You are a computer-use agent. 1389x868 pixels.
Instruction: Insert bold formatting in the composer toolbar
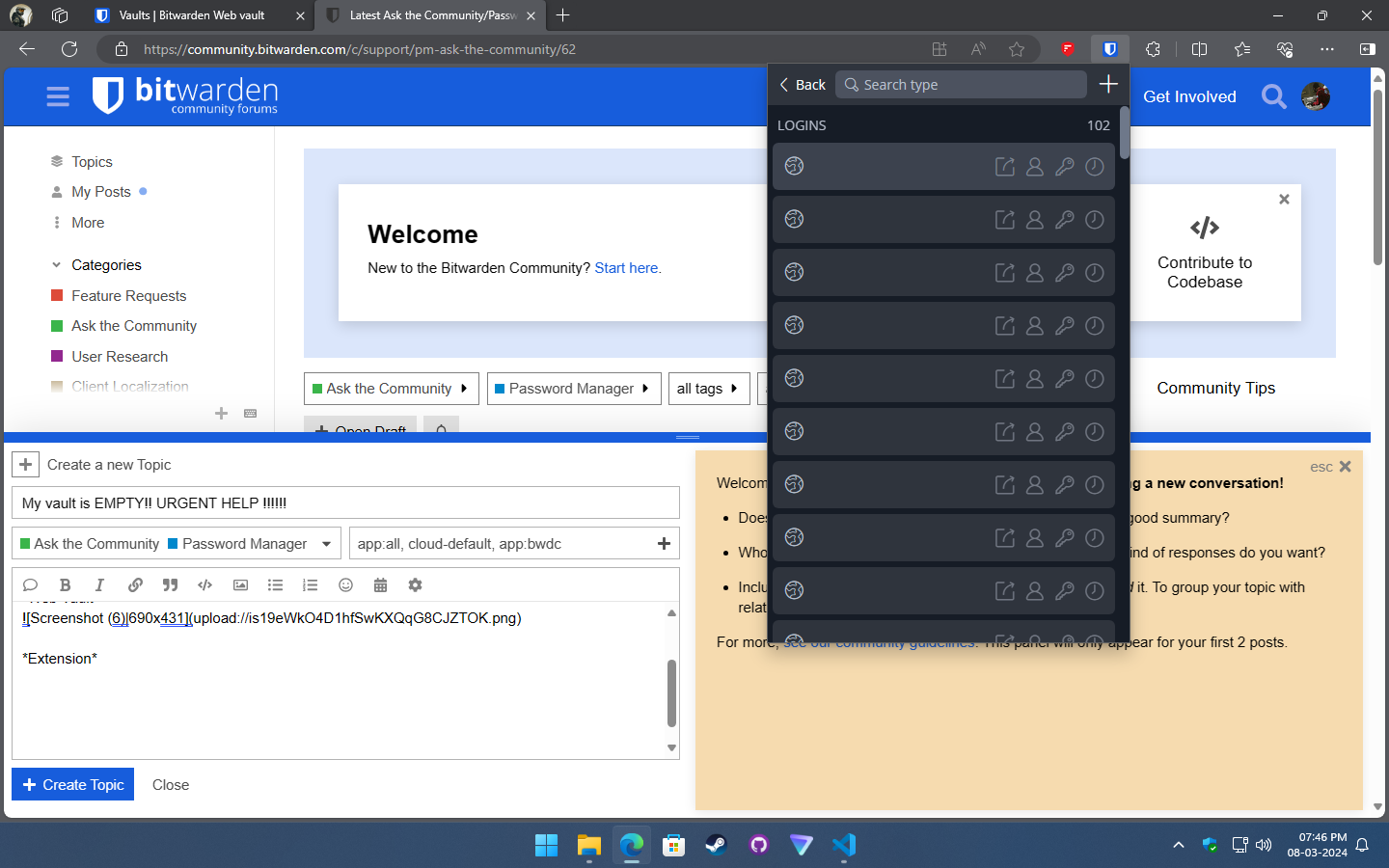pyautogui.click(x=65, y=584)
